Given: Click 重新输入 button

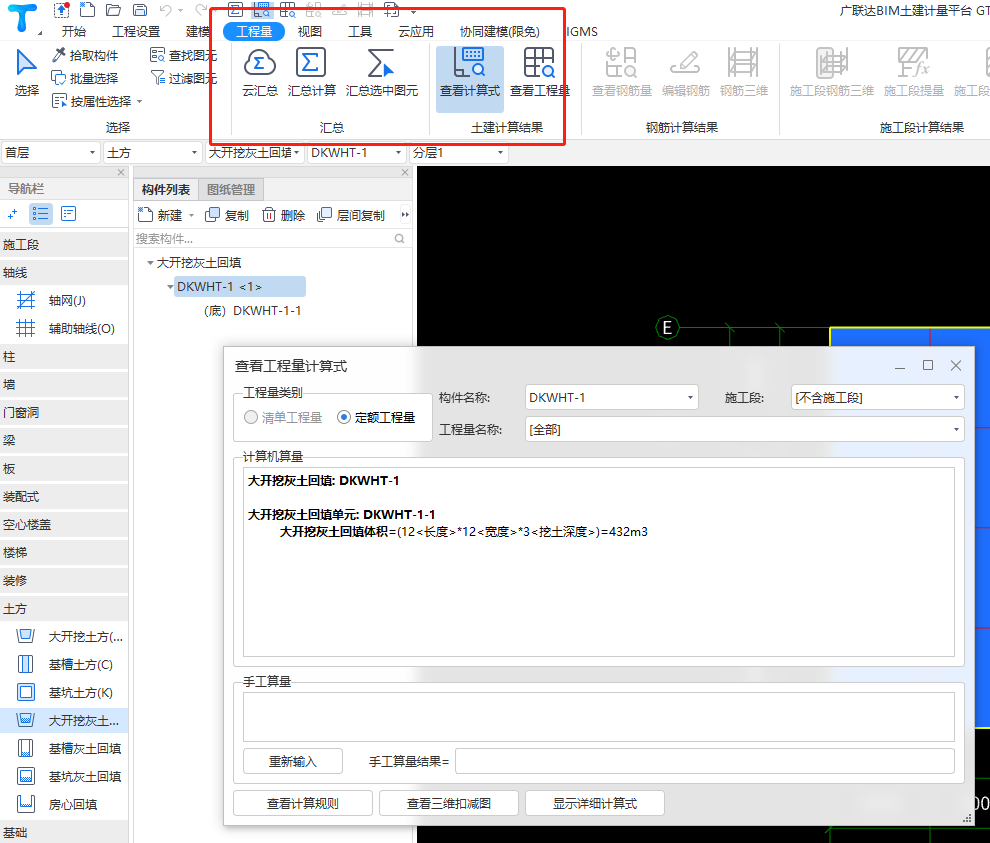Looking at the screenshot, I should pyautogui.click(x=293, y=762).
